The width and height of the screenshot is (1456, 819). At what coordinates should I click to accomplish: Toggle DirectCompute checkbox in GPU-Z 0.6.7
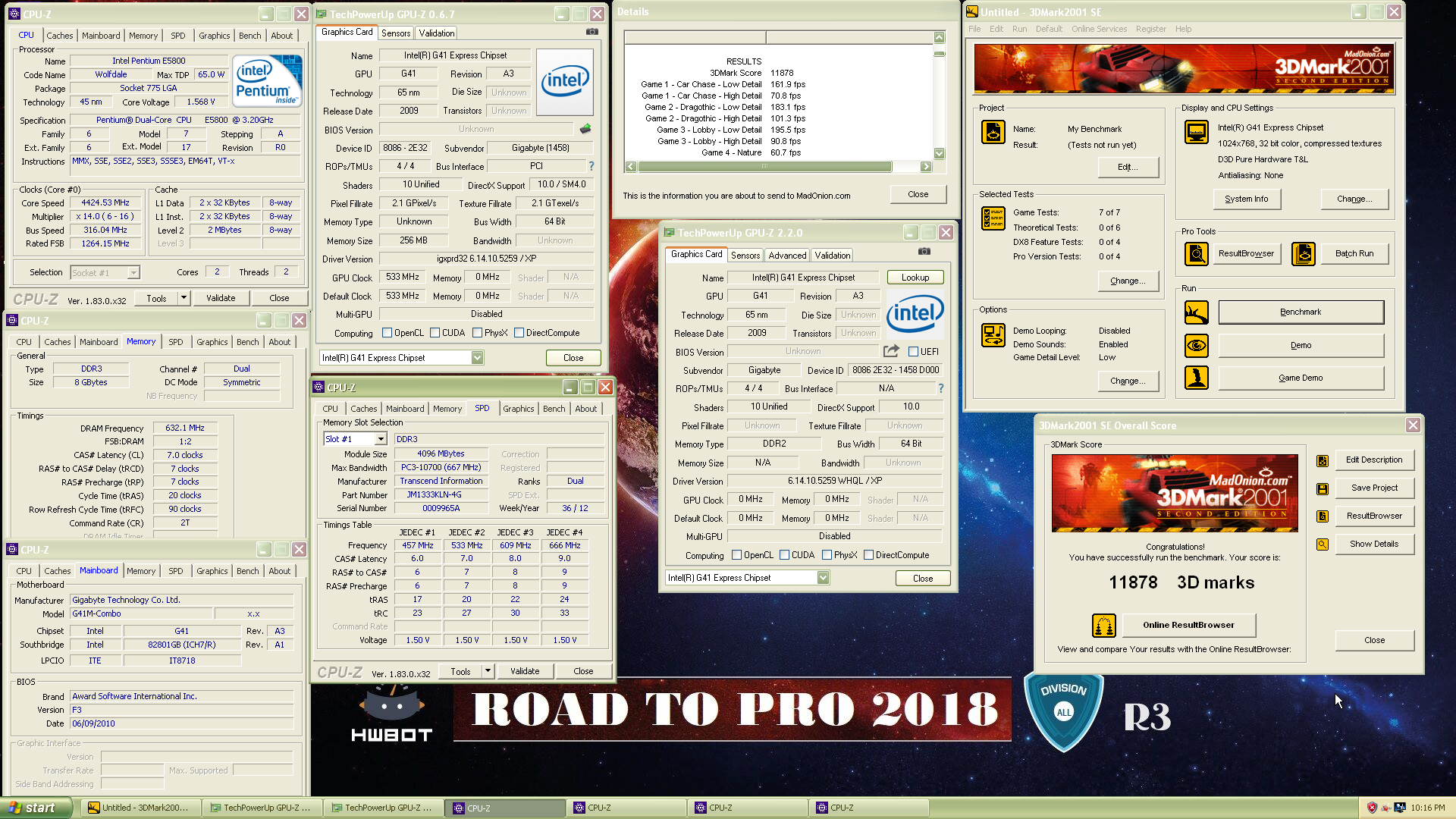pyautogui.click(x=519, y=333)
